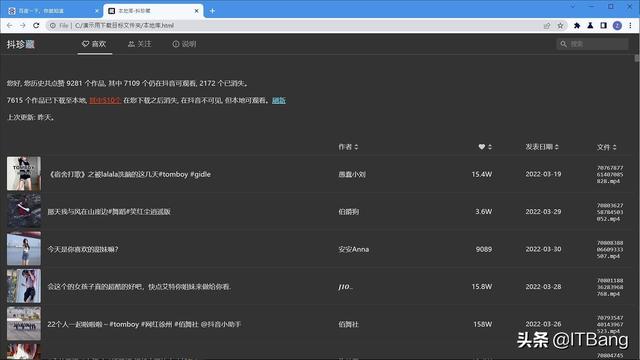Click the title starting 22个人一起
The height and width of the screenshot is (360, 640).
click(x=144, y=324)
